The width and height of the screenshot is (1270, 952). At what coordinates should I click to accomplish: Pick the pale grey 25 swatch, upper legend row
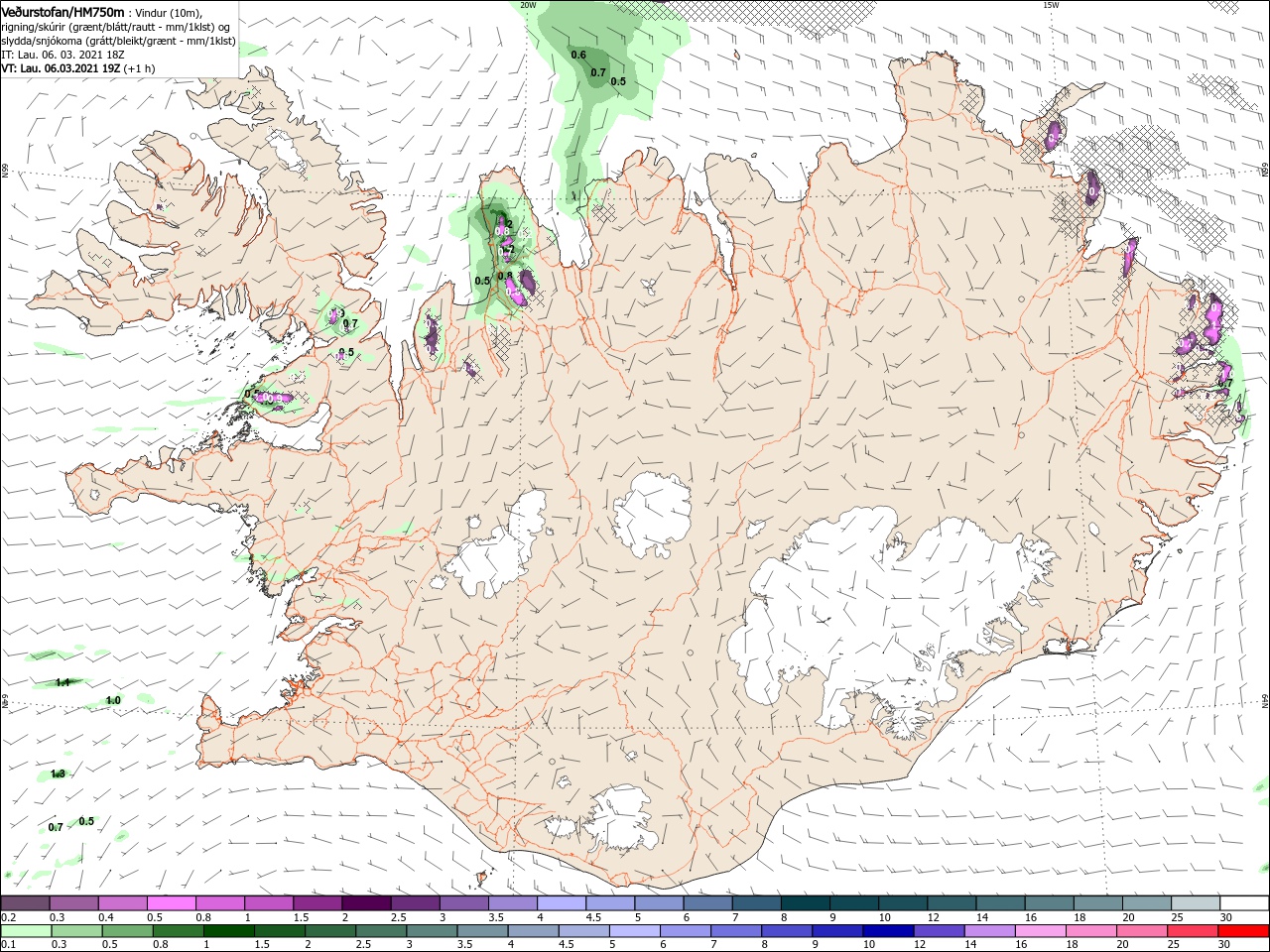pyautogui.click(x=1196, y=903)
